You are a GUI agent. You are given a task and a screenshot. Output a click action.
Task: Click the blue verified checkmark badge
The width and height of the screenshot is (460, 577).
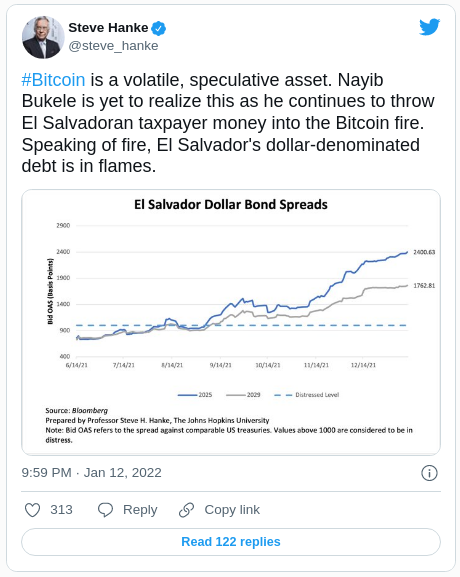(159, 28)
